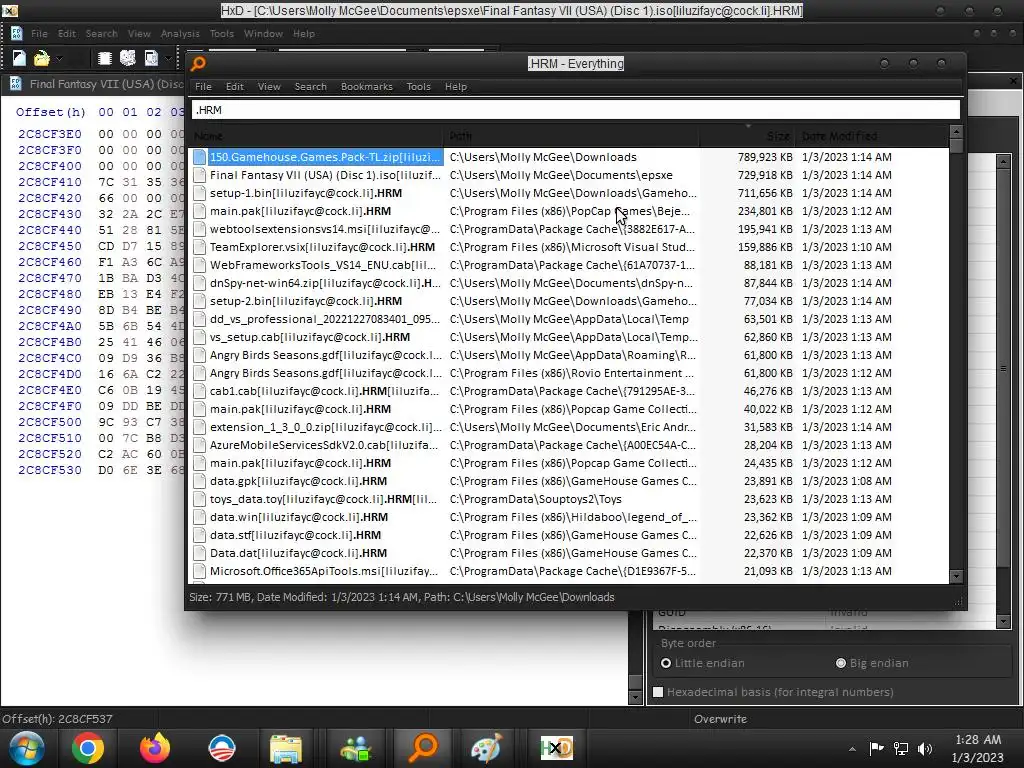Select the Final Fantasy VII (USA) iso result

pyautogui.click(x=568, y=175)
